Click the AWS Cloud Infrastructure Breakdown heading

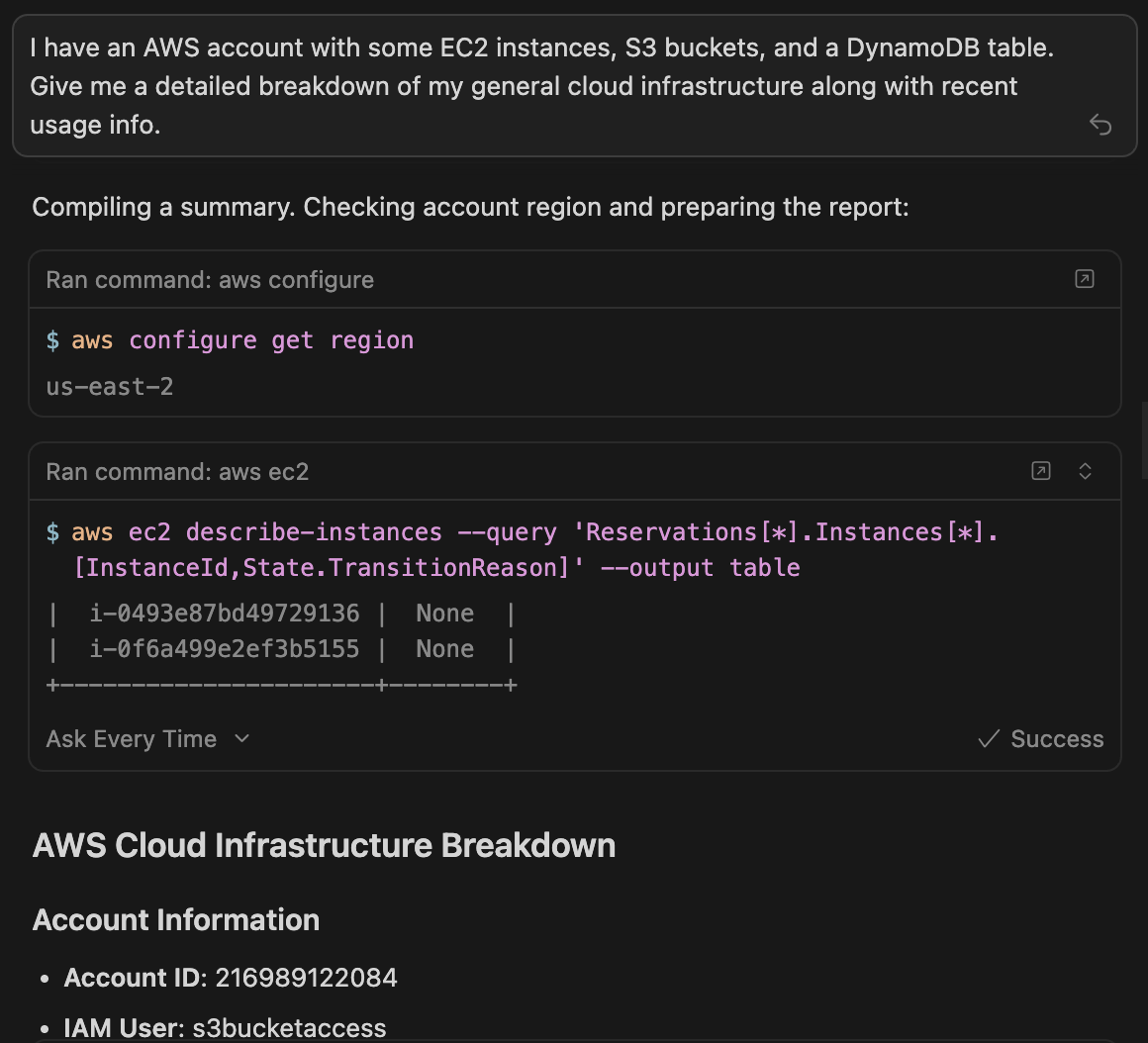[324, 845]
